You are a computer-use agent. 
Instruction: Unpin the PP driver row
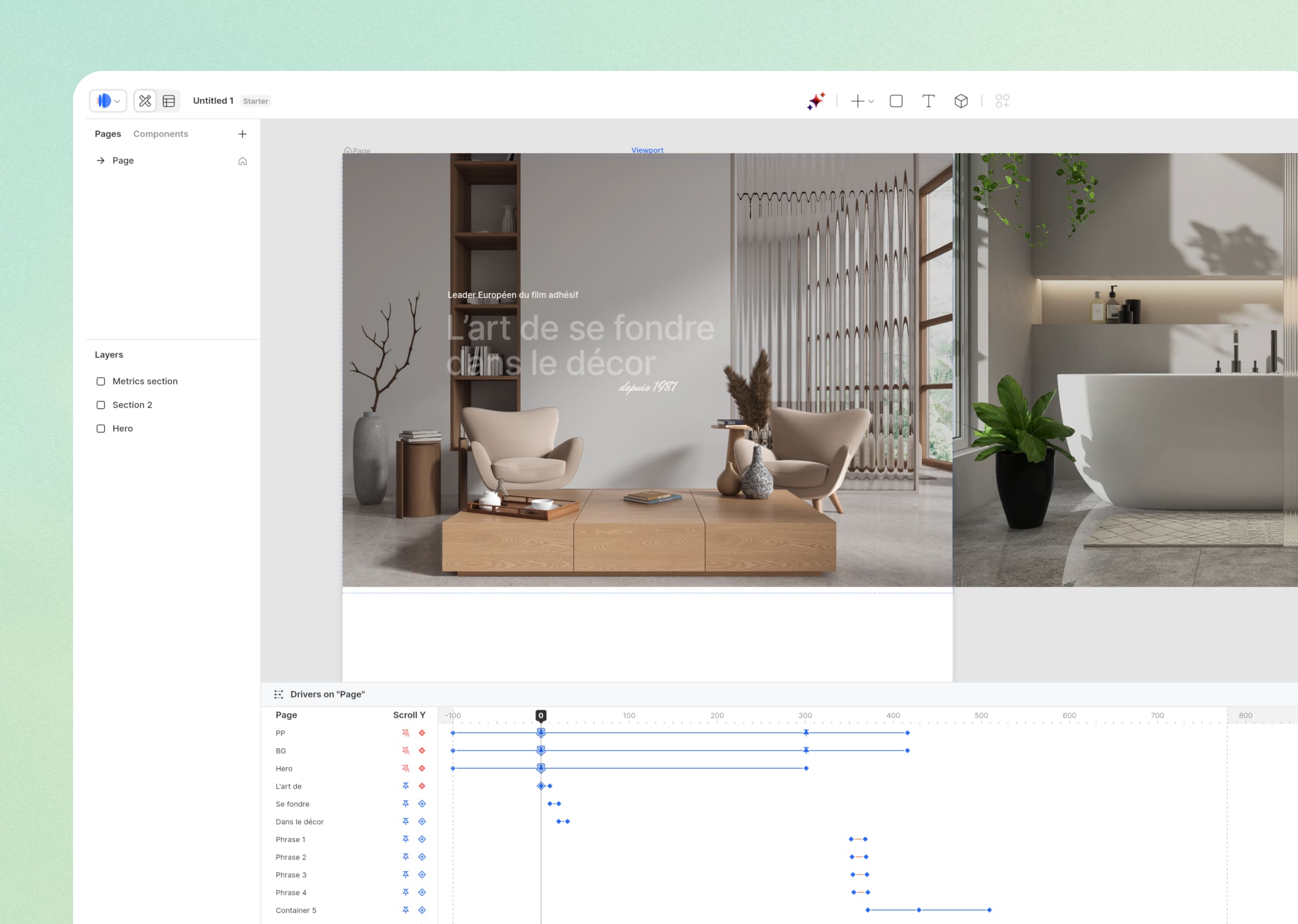point(405,733)
